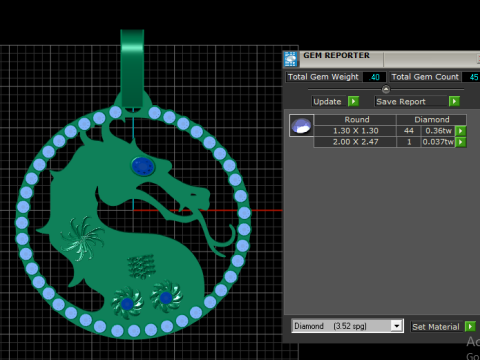
Task: Click the Gem Reporter panel icon
Action: (x=290, y=59)
